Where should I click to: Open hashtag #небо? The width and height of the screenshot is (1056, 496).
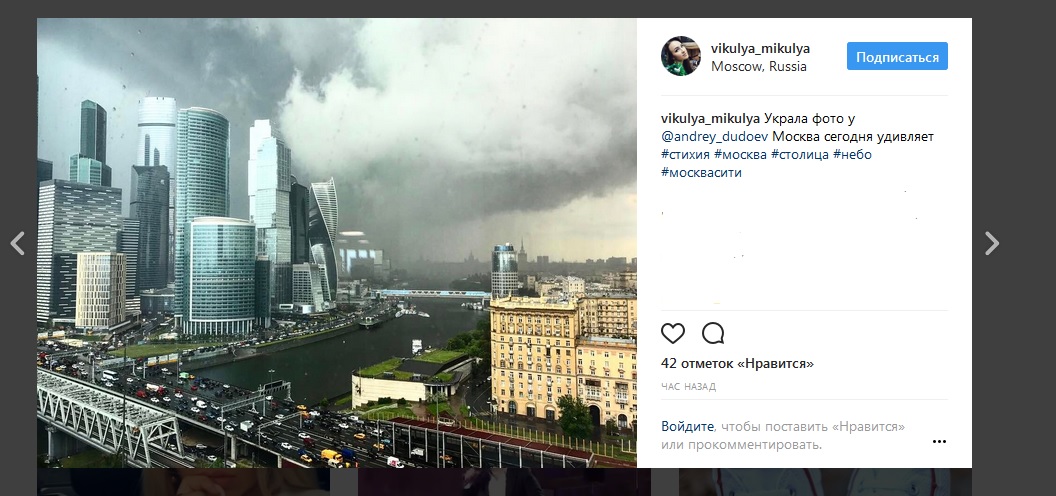[x=852, y=155]
